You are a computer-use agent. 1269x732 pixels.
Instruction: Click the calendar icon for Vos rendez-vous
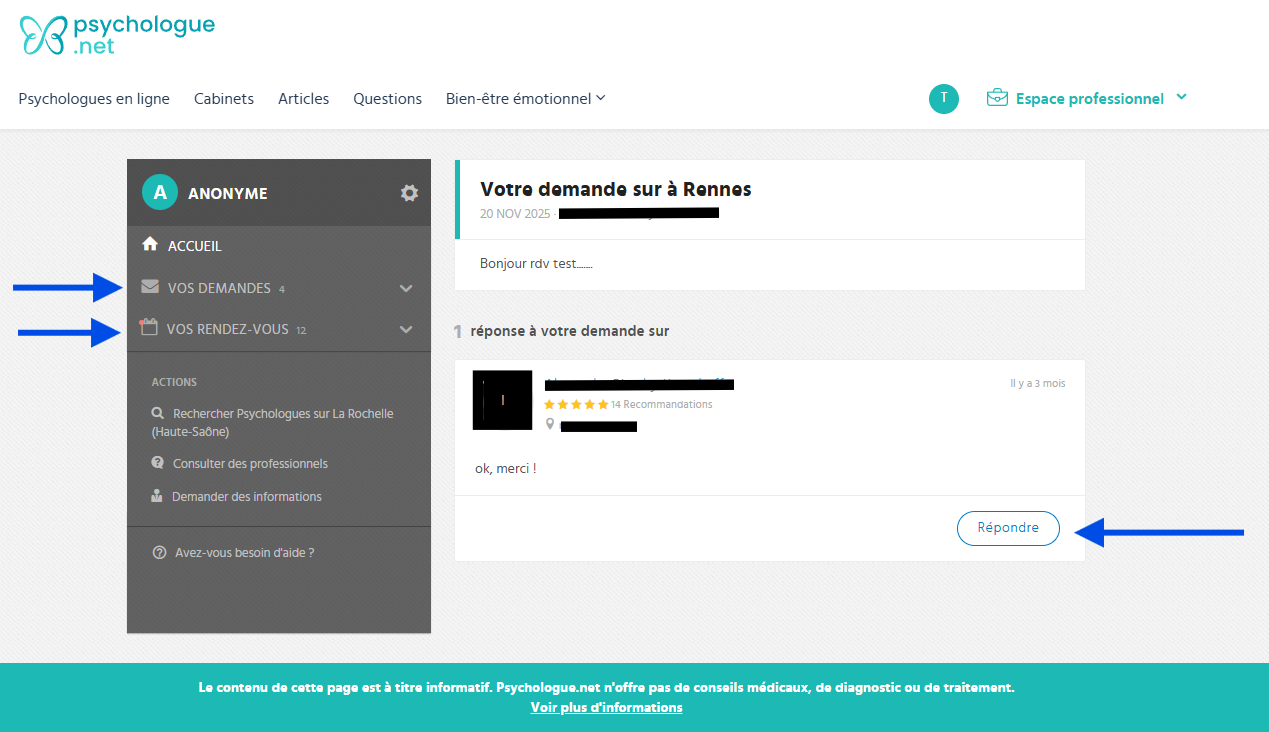(149, 328)
